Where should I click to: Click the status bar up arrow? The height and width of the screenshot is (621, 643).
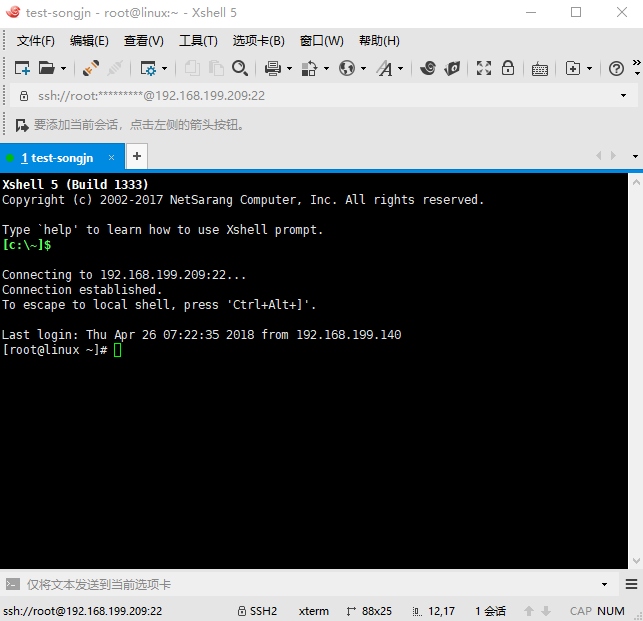(529, 611)
